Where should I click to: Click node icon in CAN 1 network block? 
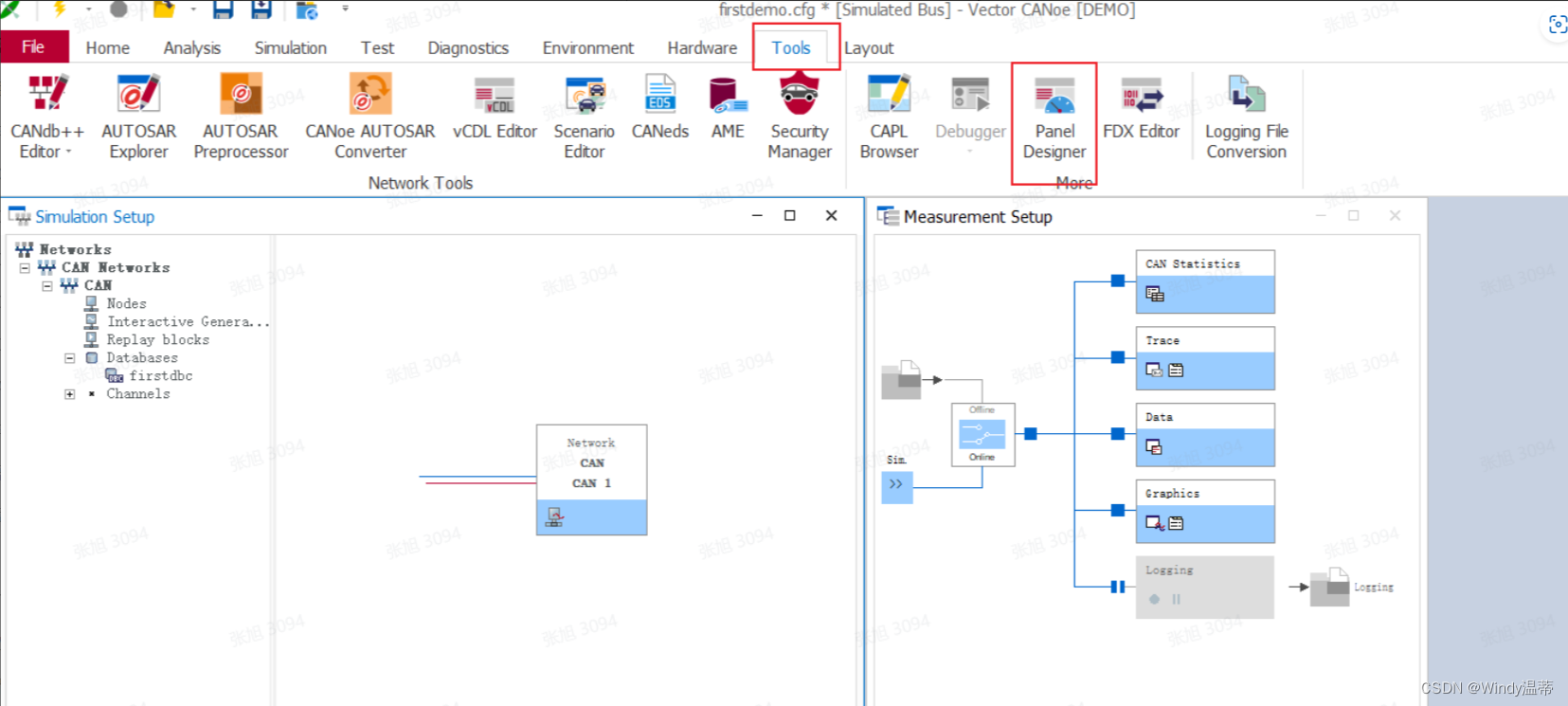pyautogui.click(x=554, y=517)
